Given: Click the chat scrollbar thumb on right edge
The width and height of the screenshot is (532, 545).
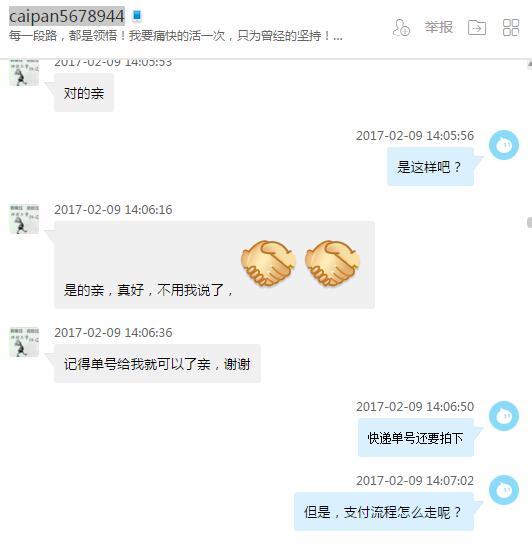Looking at the screenshot, I should 529,222.
